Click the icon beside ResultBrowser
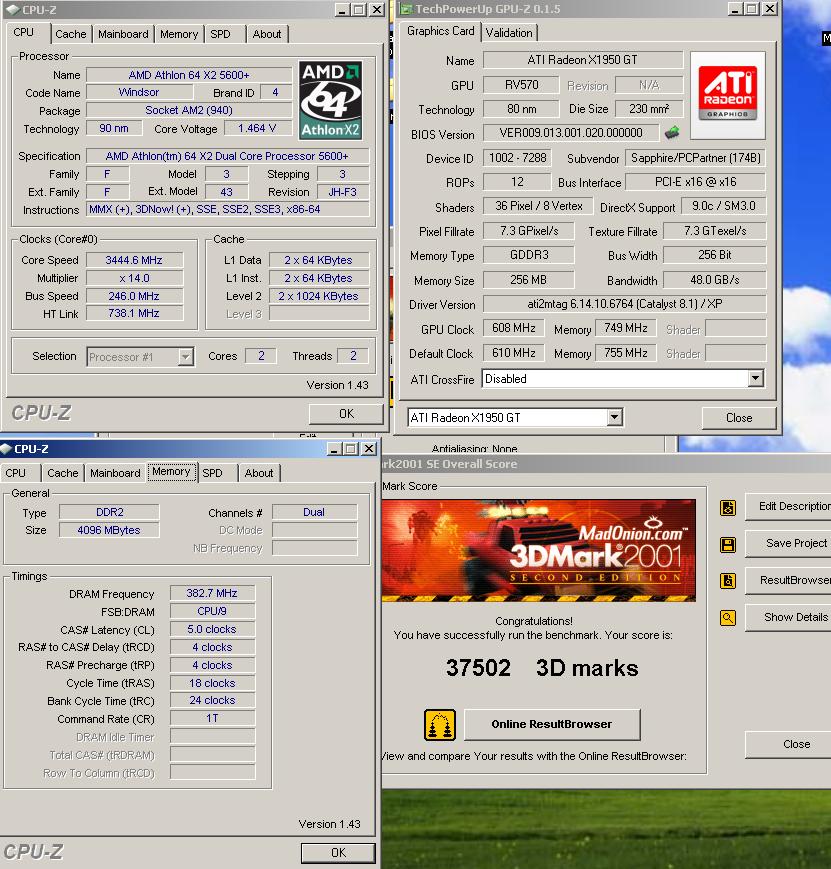This screenshot has width=831, height=869. pos(728,581)
